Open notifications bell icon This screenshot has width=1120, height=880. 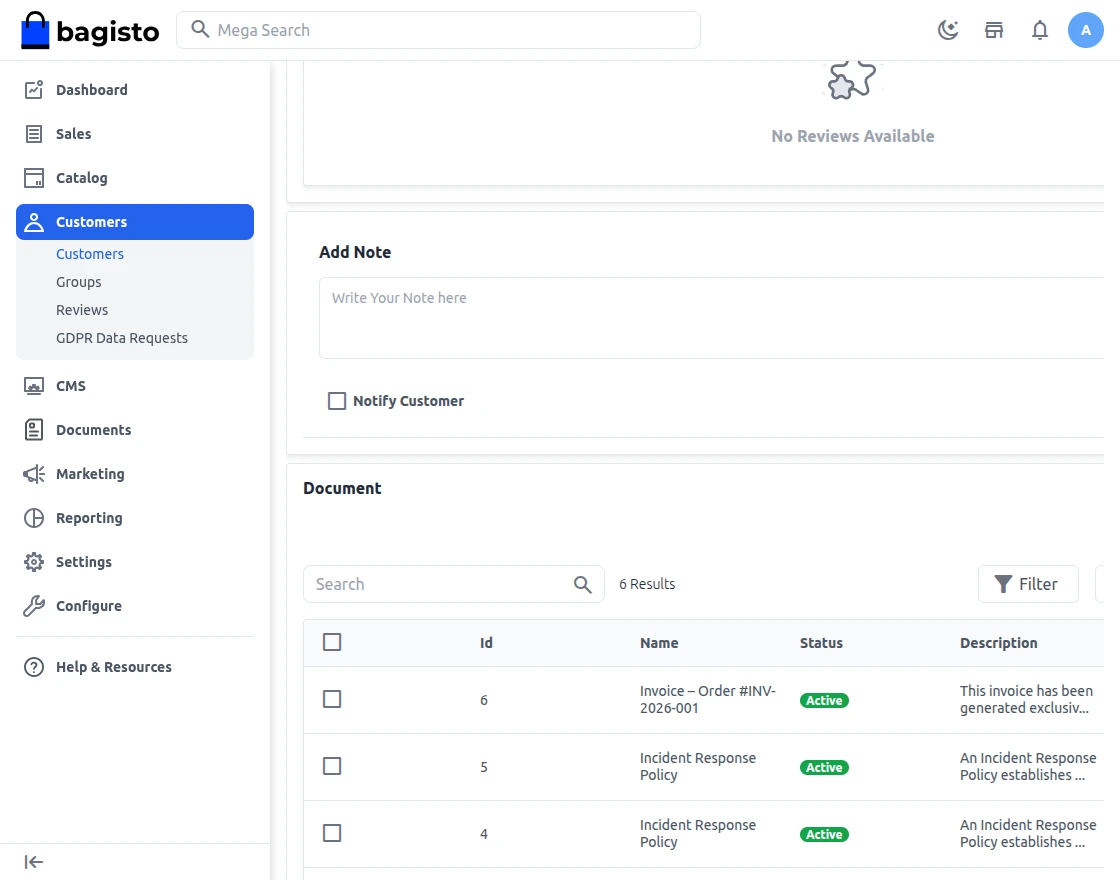[1040, 30]
